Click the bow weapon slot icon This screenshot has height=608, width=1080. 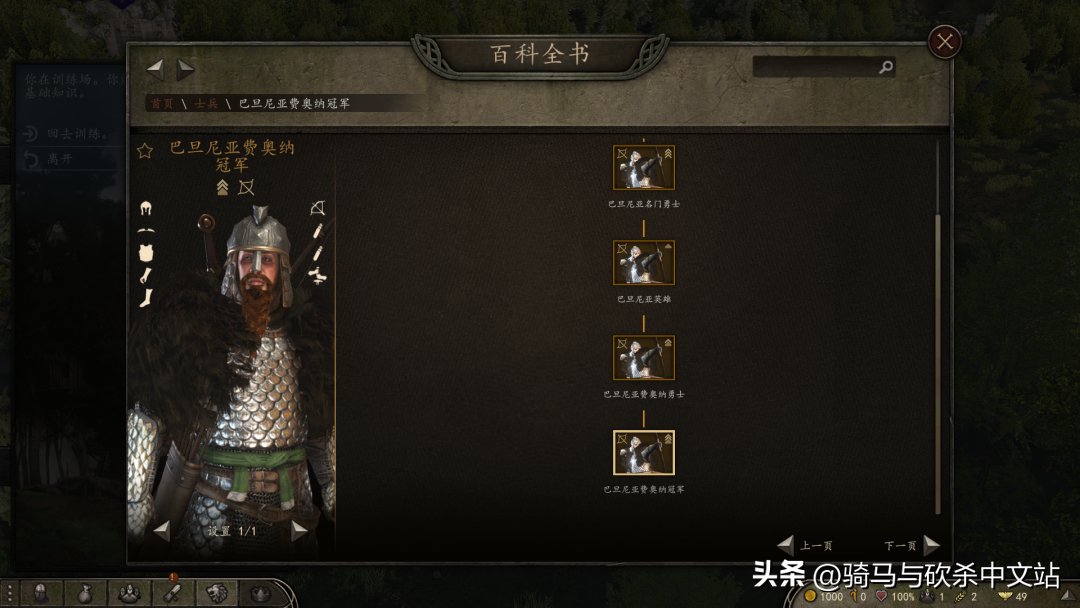[x=318, y=207]
